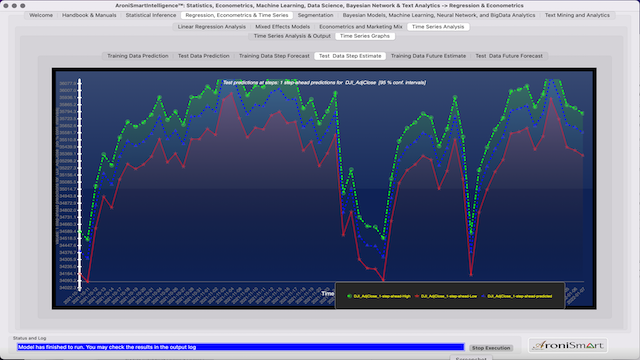Click the DJI_AdjClose_1-step-ahead-predicted legend label
Viewport: 640px width, 360px height.
[x=520, y=296]
